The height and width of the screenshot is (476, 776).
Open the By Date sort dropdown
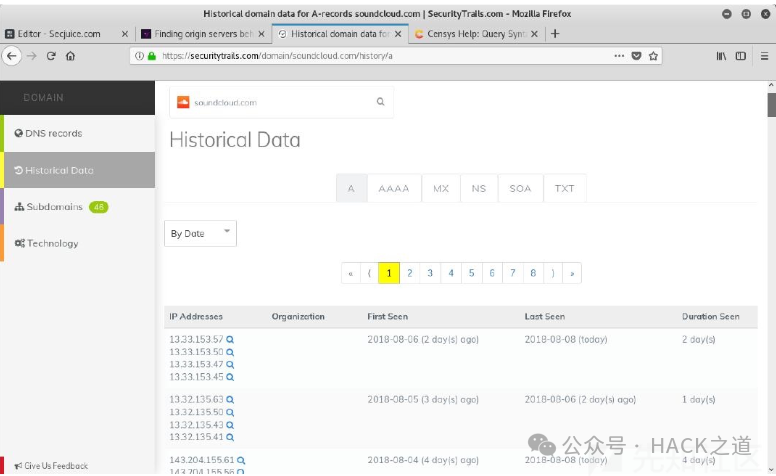pos(200,234)
